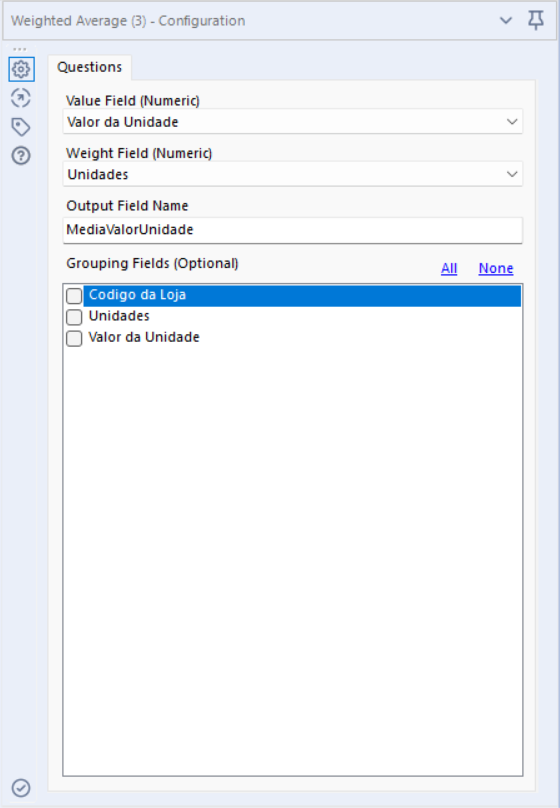Open the Help question mark icon
Screen dimensions: 560x808
tap(21, 156)
